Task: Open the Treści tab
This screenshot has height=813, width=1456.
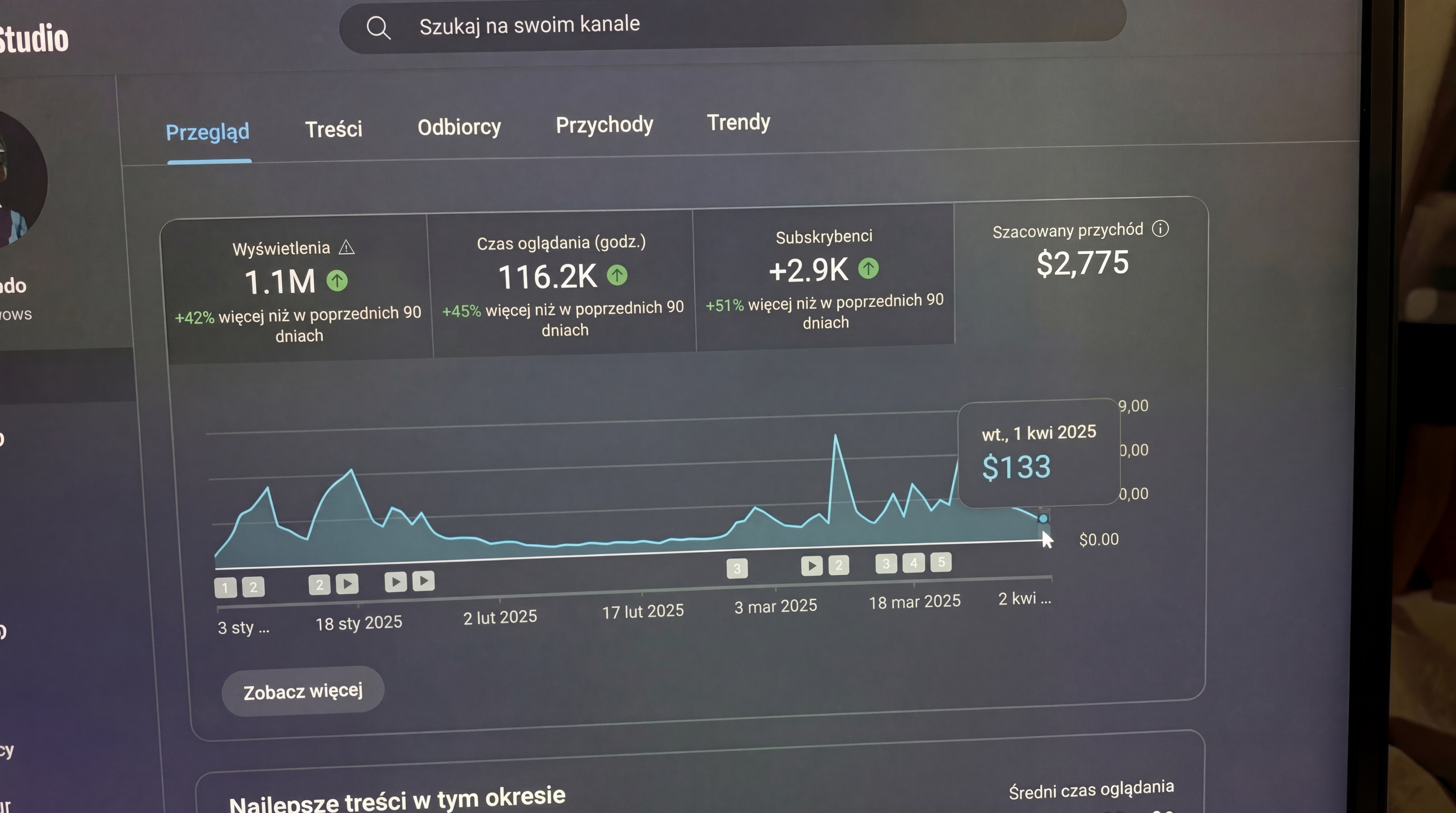Action: [x=334, y=129]
